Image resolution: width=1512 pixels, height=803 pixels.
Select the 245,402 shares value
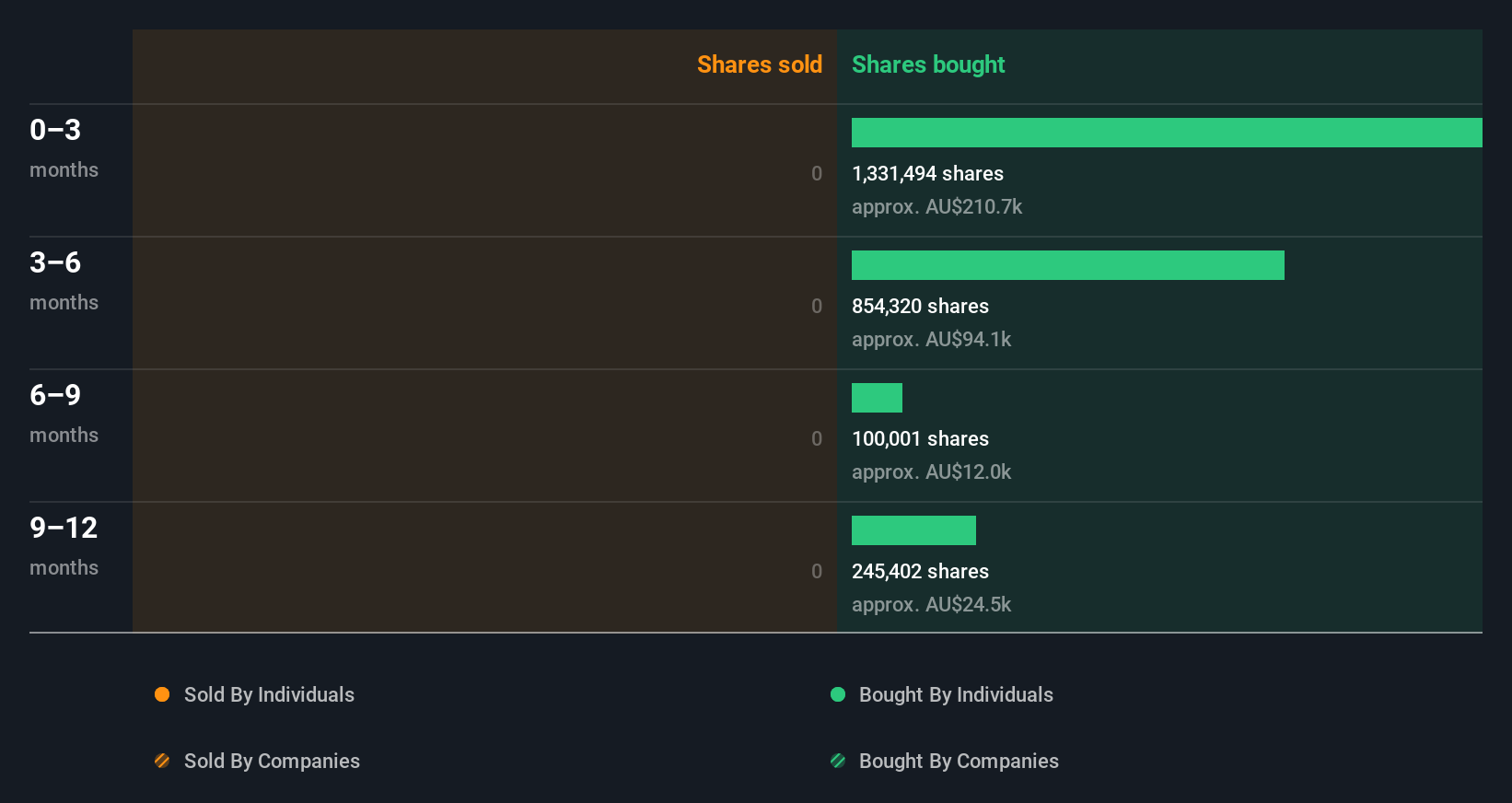(920, 571)
